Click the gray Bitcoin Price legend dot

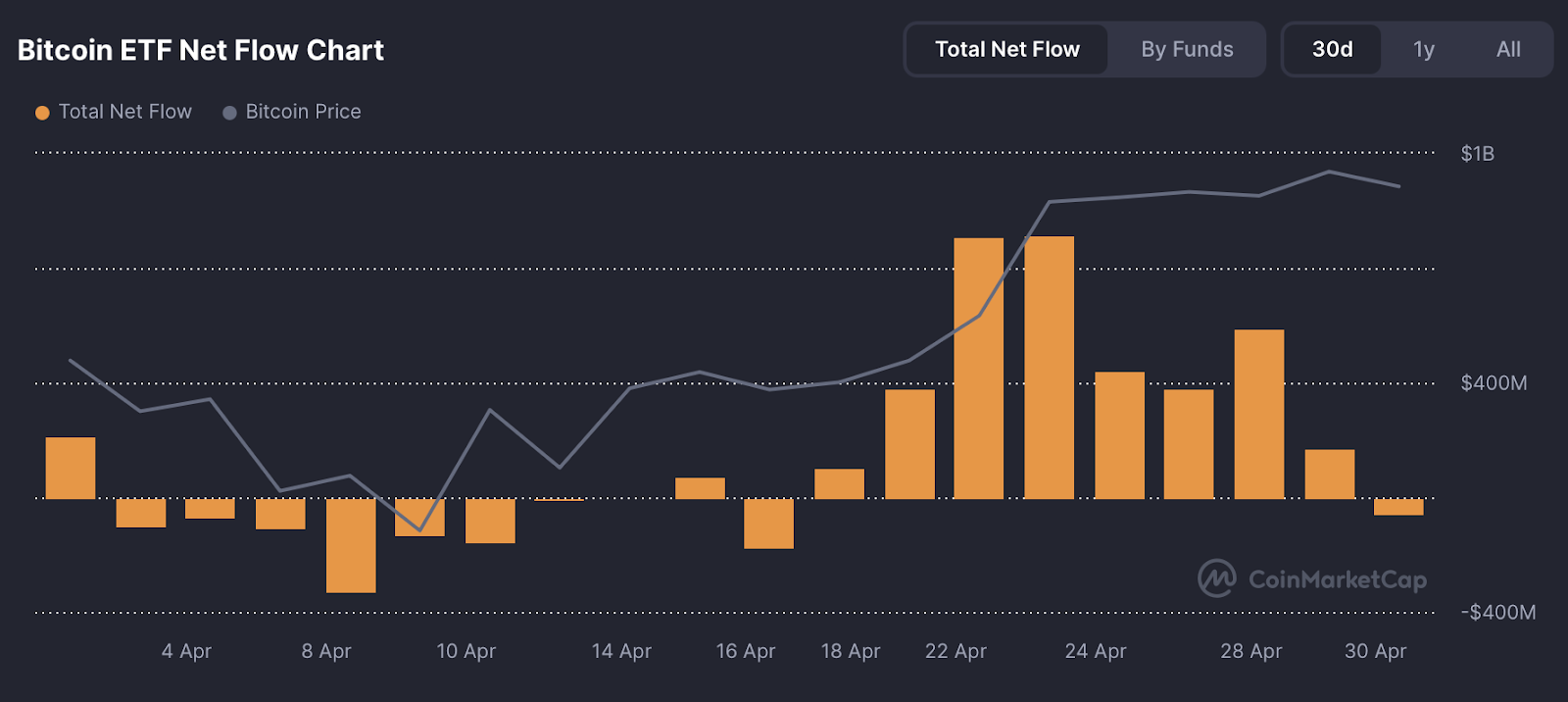click(x=229, y=113)
